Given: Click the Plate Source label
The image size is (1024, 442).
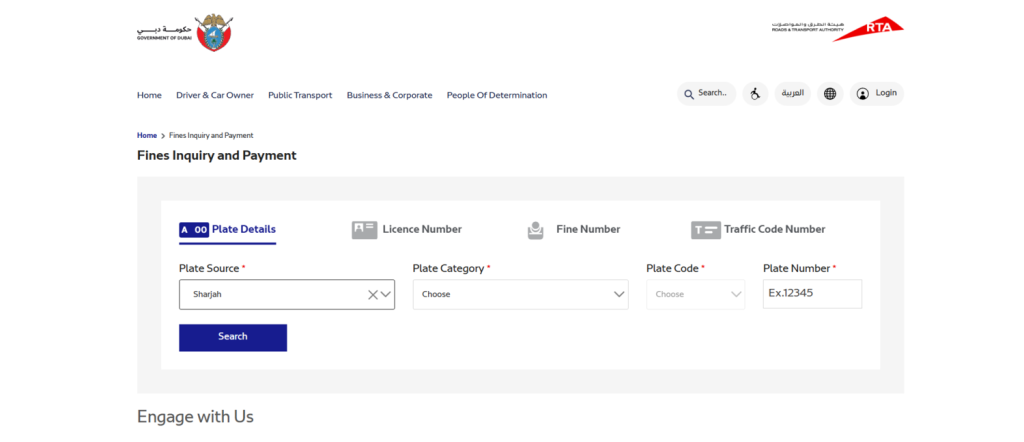Looking at the screenshot, I should tap(209, 268).
